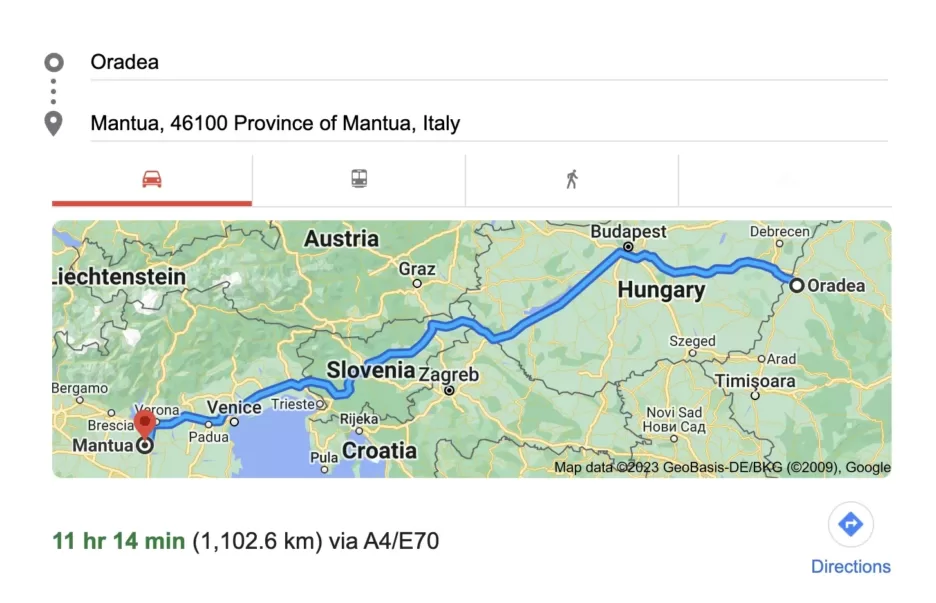Click the Graz label on the map
936x603 pixels.
pos(417,269)
